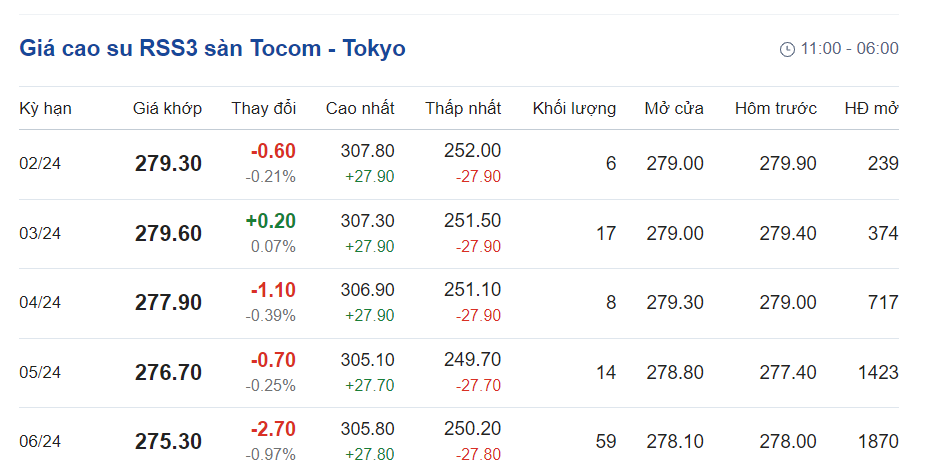Screen dimensions: 925x475
Task: Click the Kỳ hạn column header
Action: click(45, 108)
